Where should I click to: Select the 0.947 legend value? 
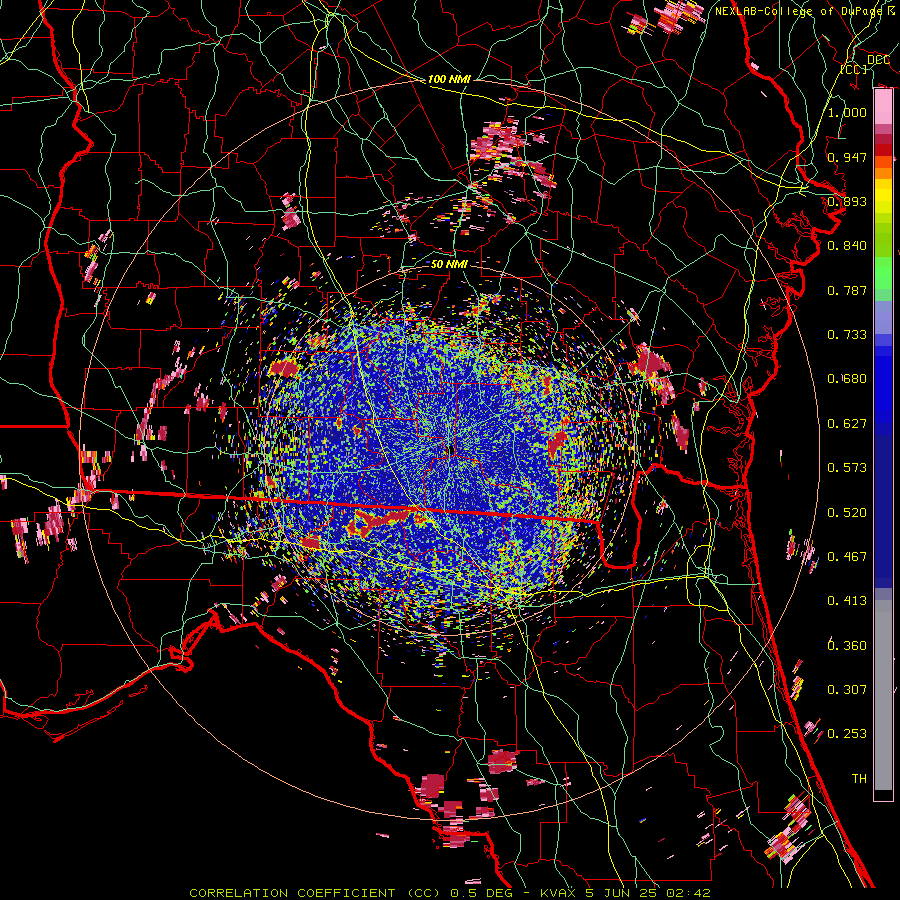click(847, 157)
